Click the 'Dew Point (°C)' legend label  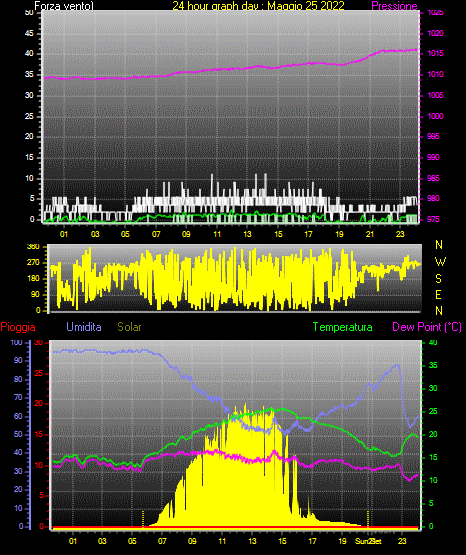click(x=427, y=327)
